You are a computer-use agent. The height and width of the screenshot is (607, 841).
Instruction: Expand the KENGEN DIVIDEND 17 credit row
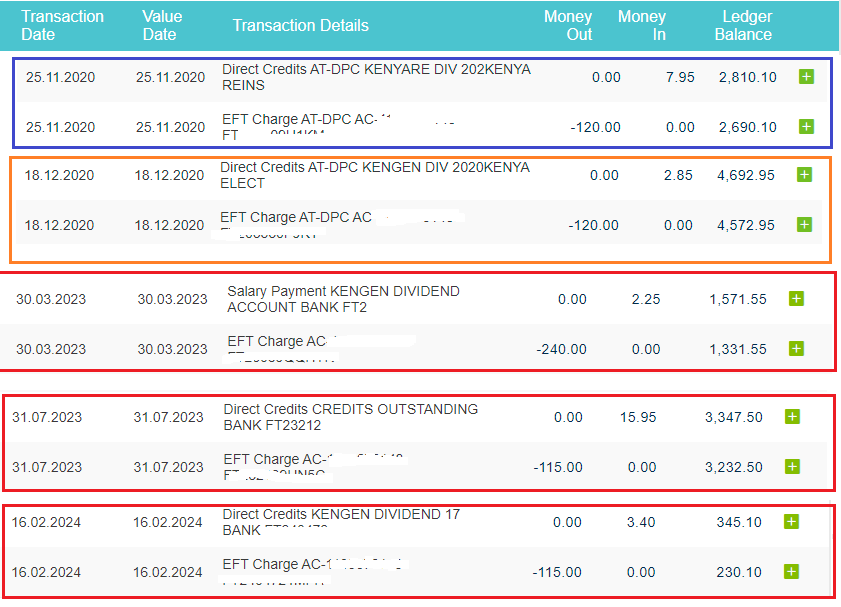click(791, 522)
